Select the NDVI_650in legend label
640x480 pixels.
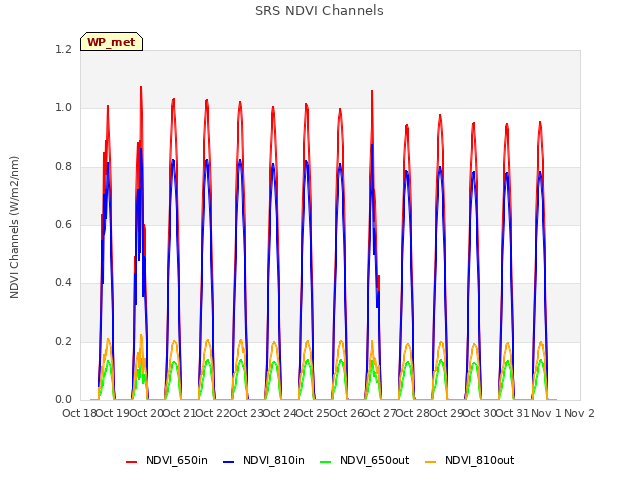[177, 460]
